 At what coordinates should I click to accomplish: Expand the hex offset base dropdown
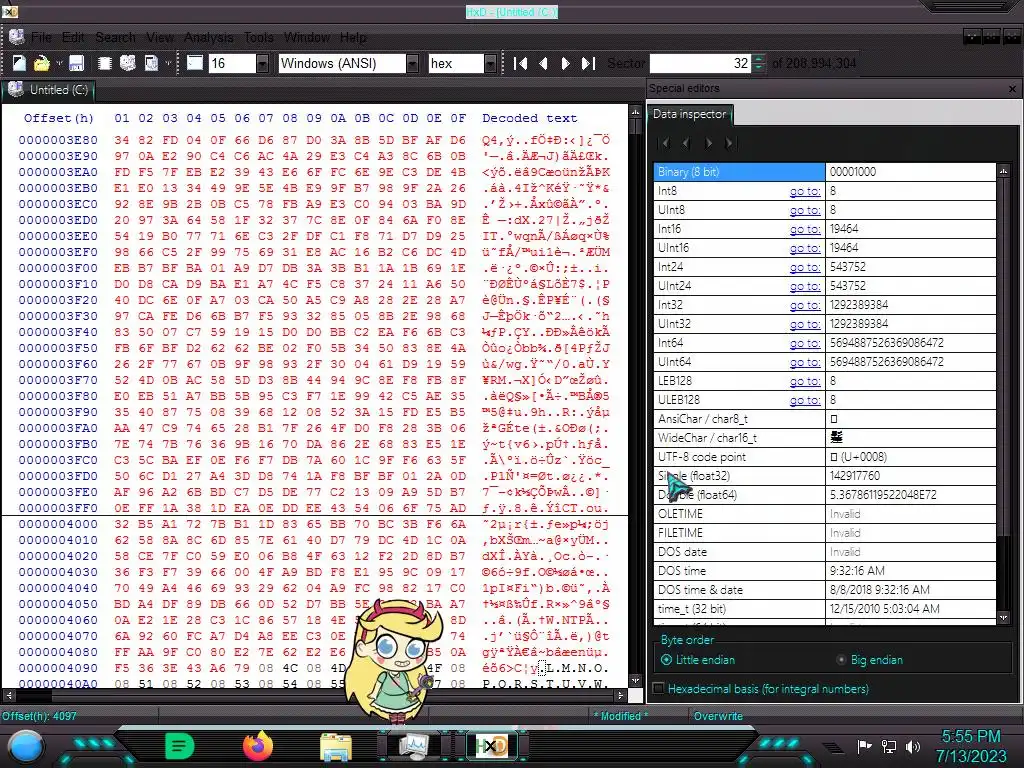coord(490,63)
